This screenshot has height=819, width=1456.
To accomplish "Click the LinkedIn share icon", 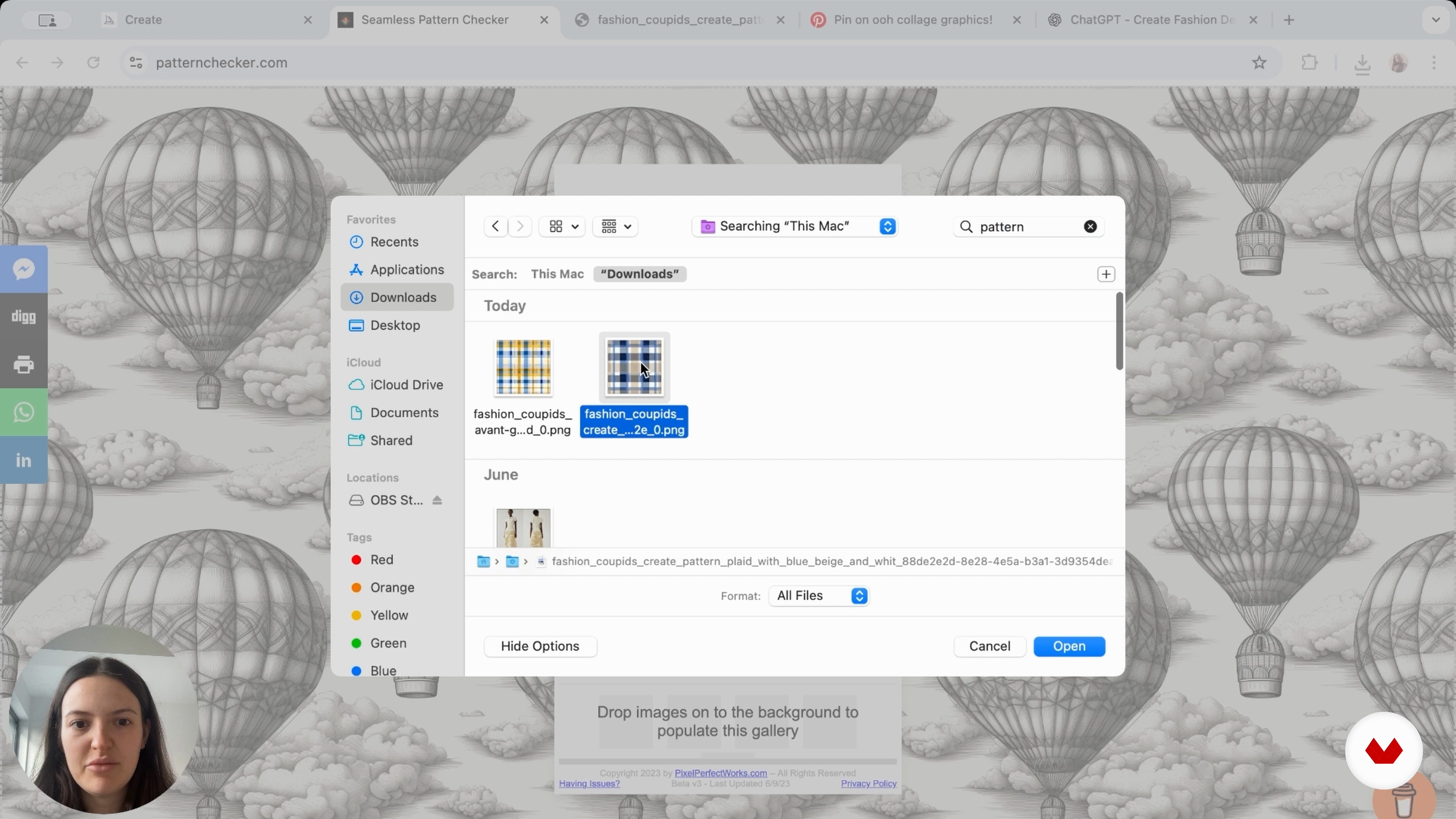I will [x=24, y=460].
